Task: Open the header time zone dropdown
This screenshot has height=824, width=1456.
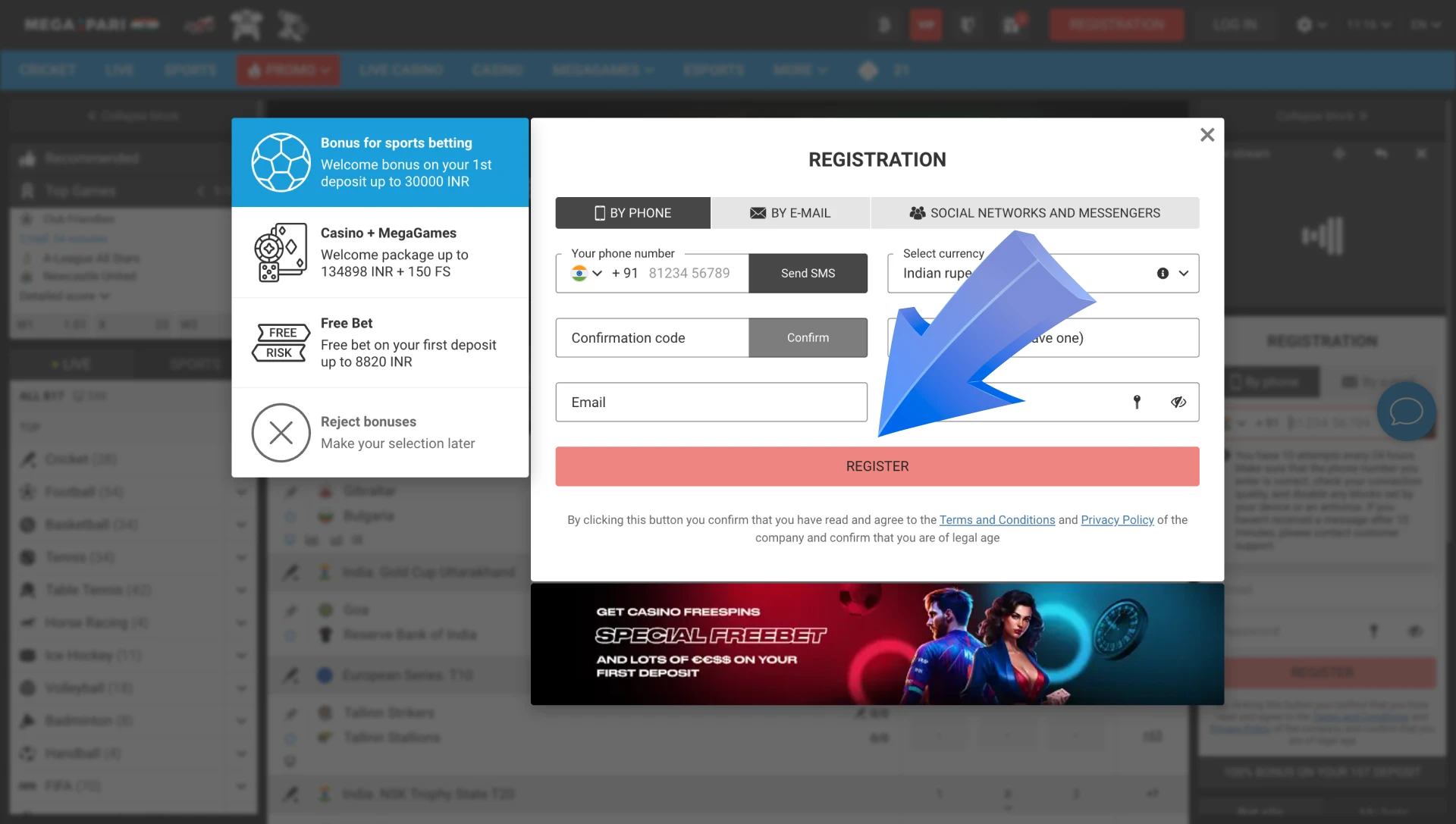Action: [1369, 25]
